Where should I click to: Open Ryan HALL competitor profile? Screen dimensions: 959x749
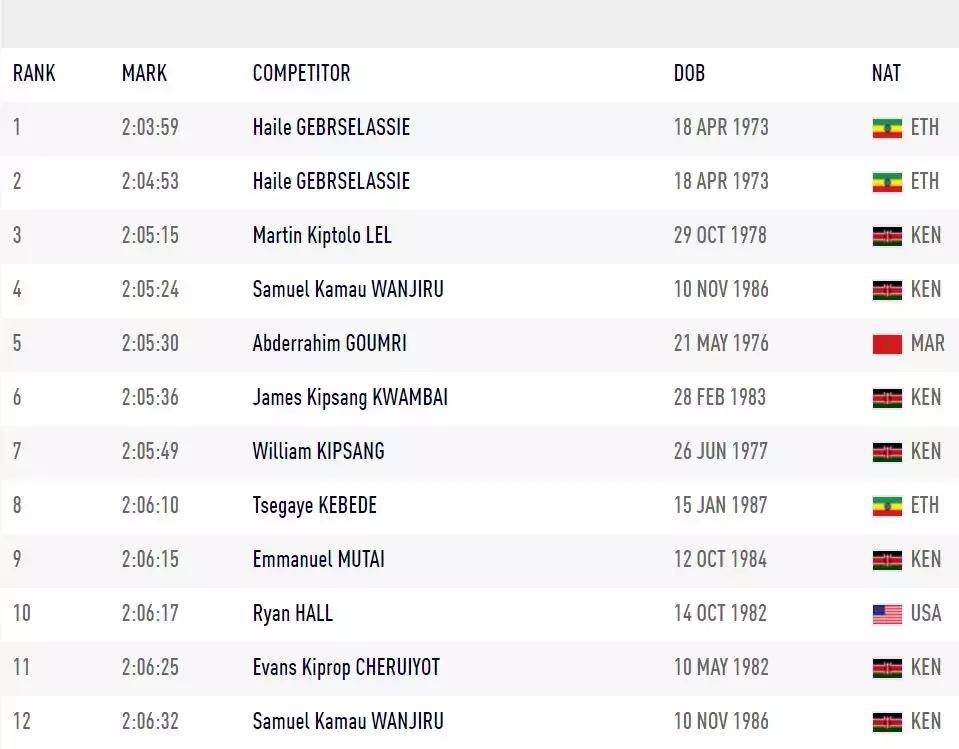293,613
